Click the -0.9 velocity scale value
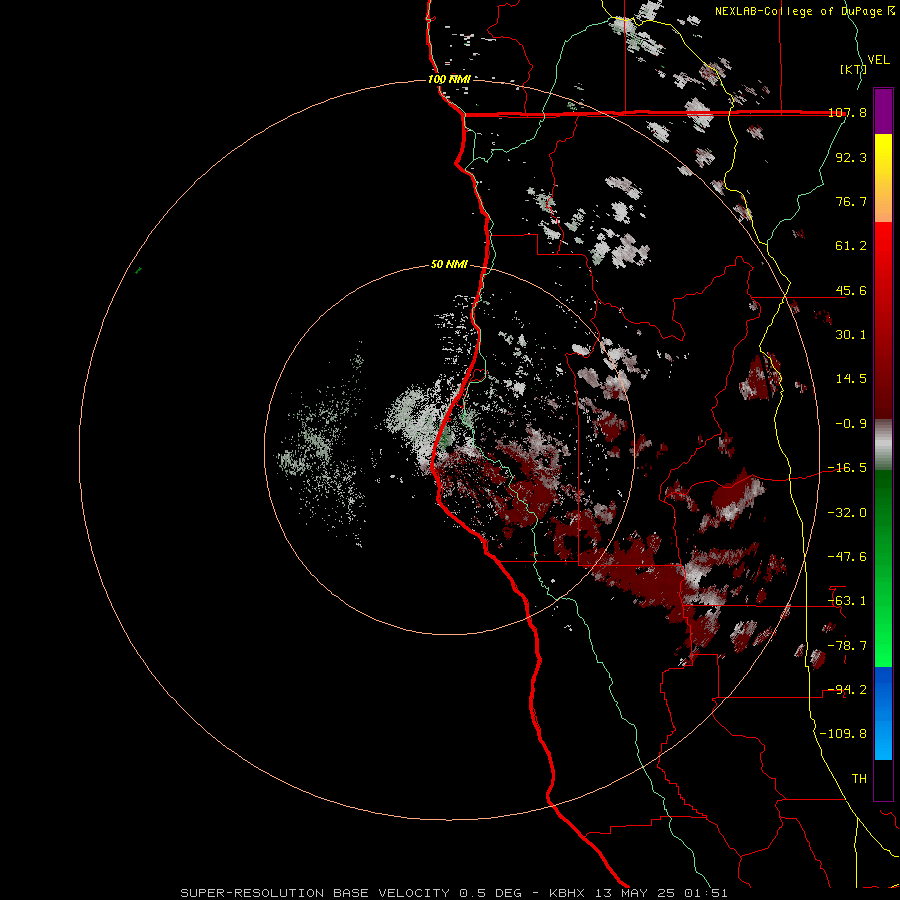 [x=851, y=424]
